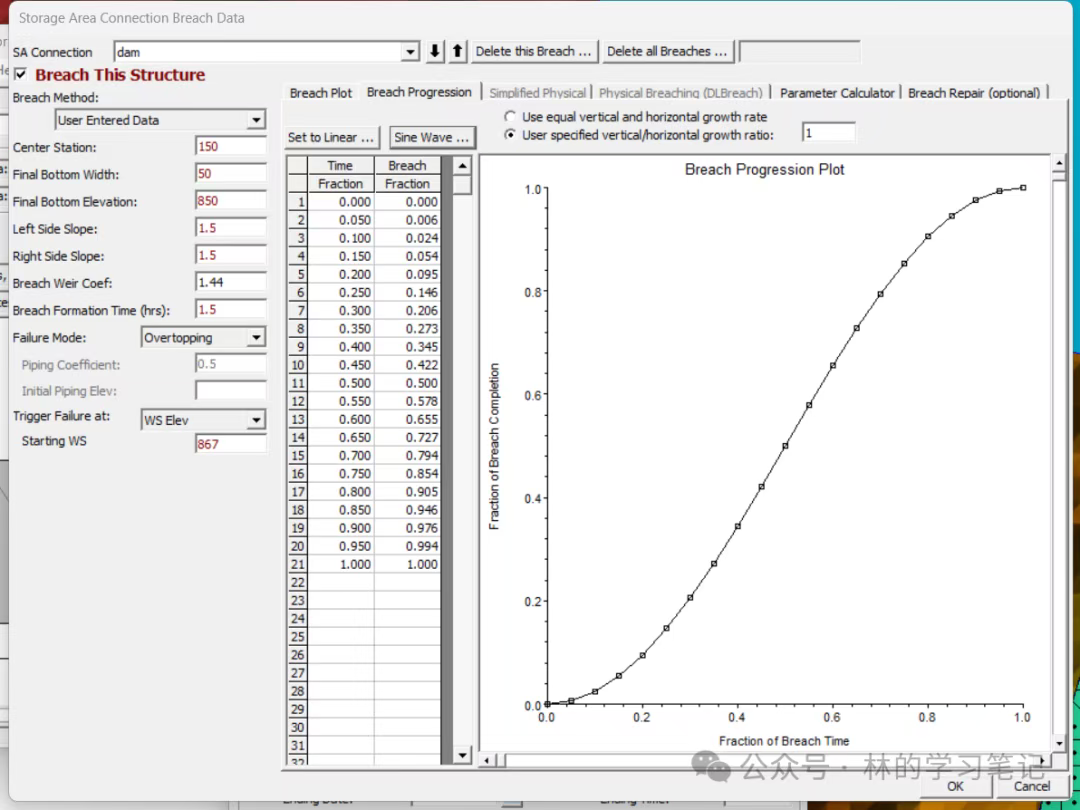Expand the Failure Mode dropdown
Image resolution: width=1080 pixels, height=810 pixels.
[257, 338]
